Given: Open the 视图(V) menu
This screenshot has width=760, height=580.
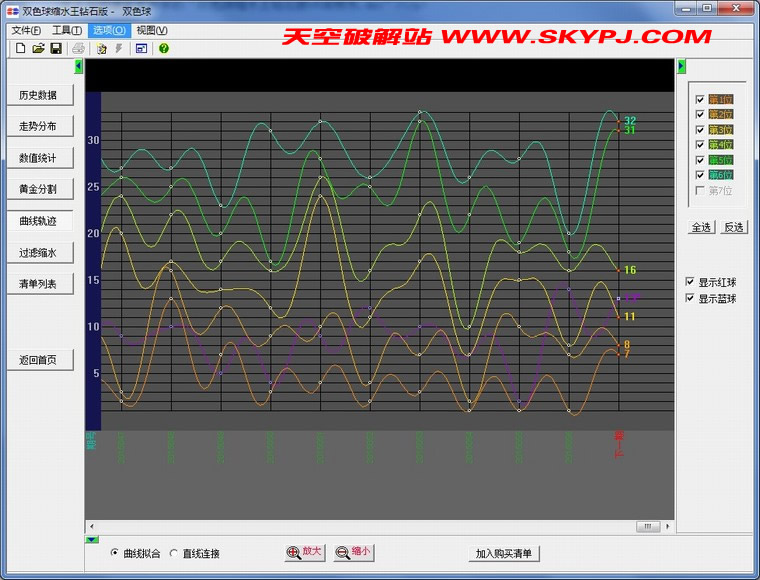Looking at the screenshot, I should click(152, 30).
